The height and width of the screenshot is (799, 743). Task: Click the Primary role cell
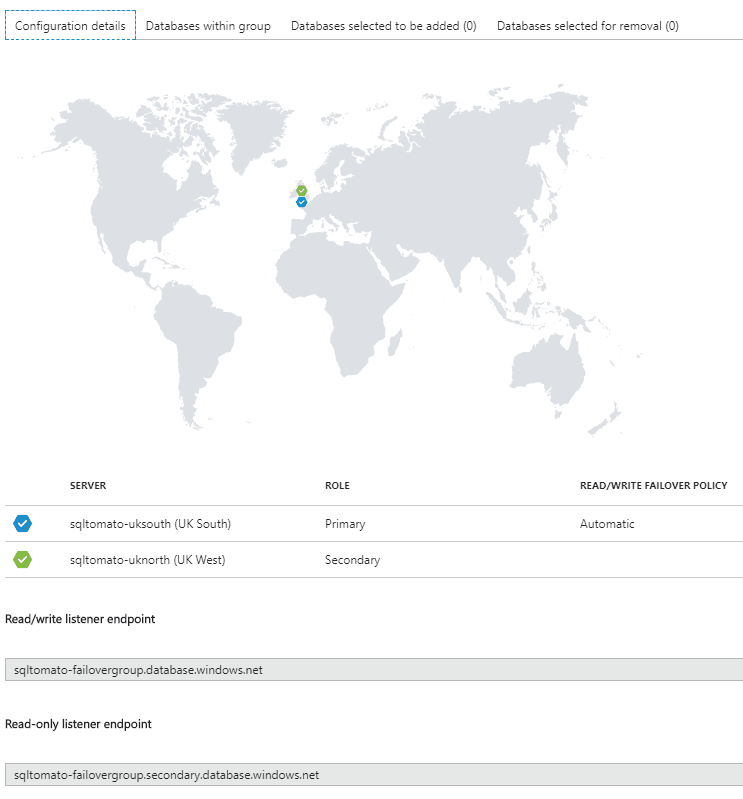click(345, 524)
